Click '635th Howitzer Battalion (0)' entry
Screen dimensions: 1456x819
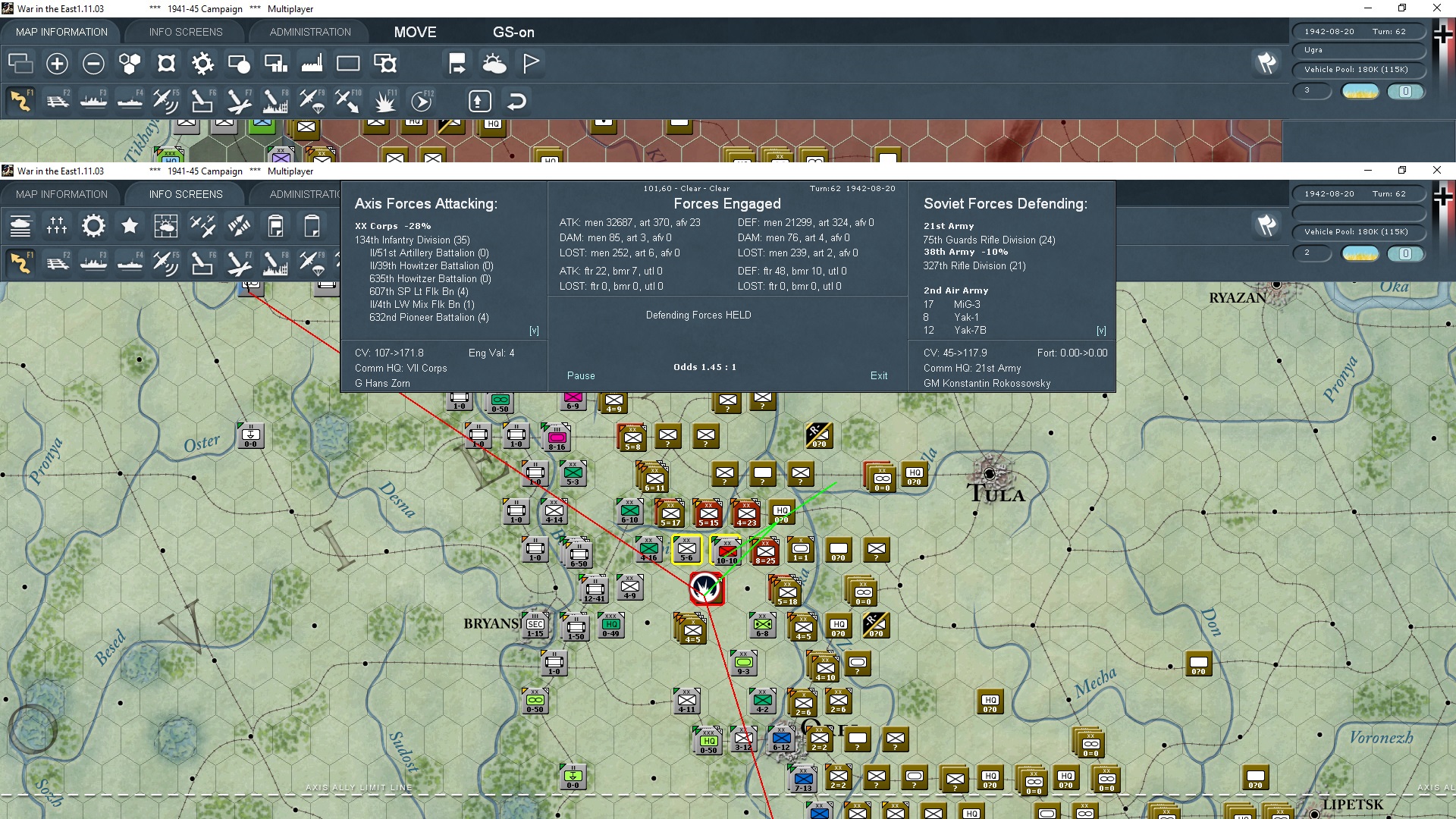[430, 278]
